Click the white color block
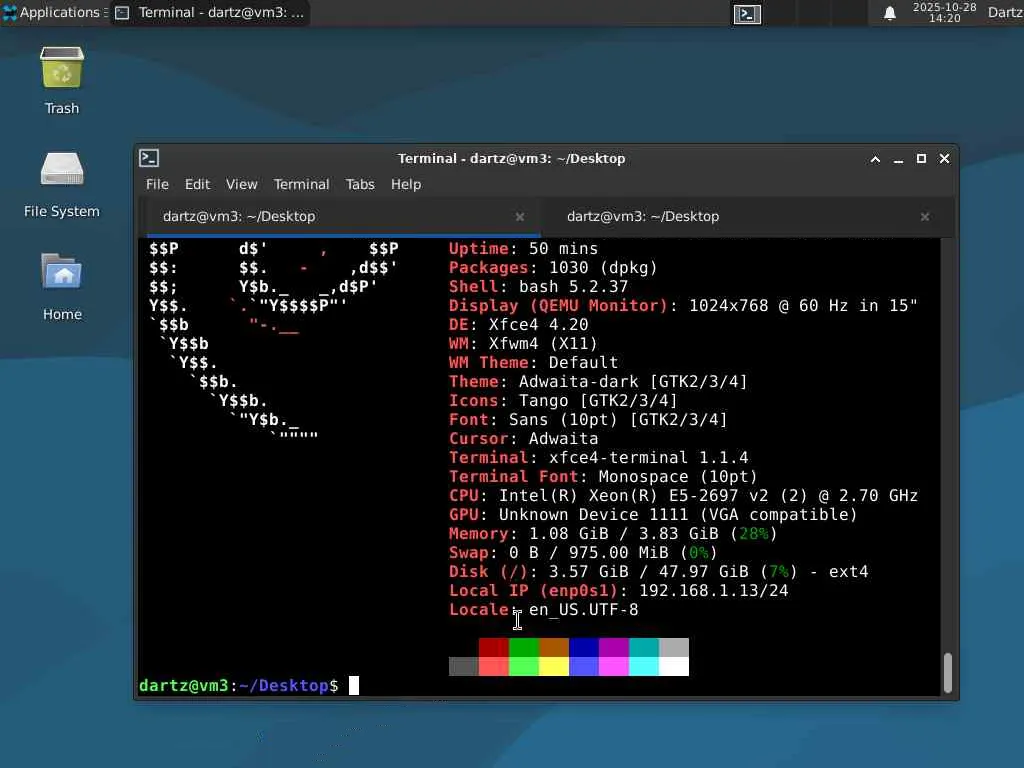Image resolution: width=1024 pixels, height=768 pixels. click(674, 666)
